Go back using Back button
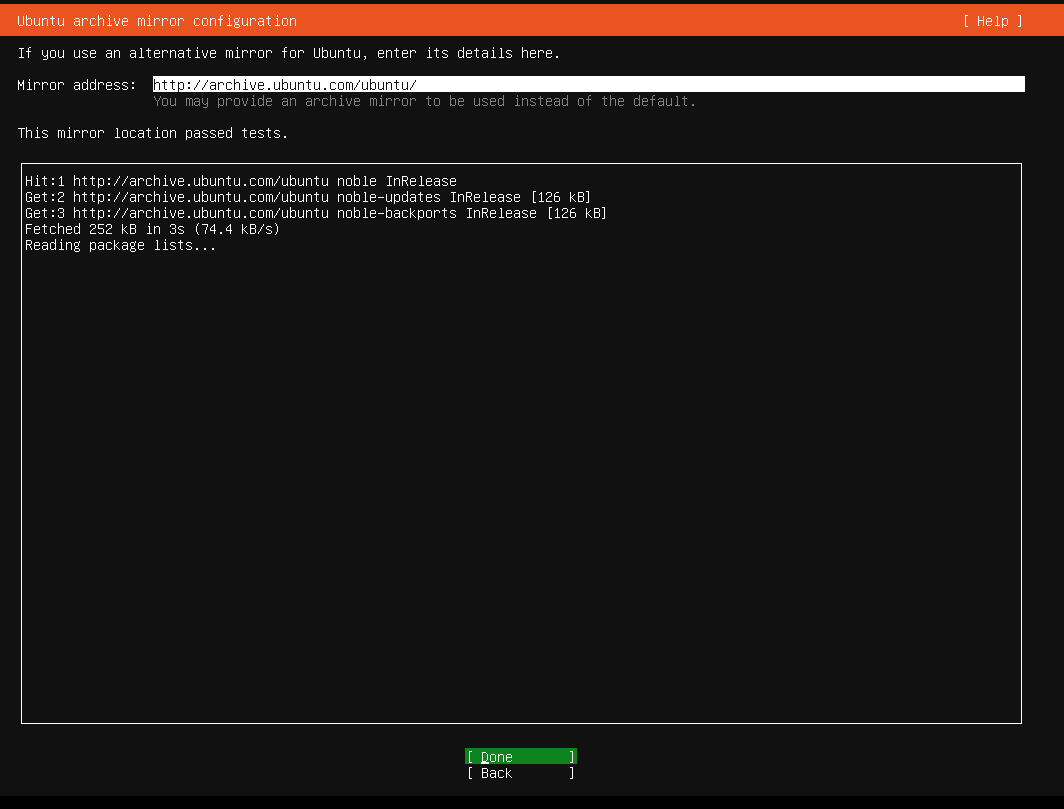The height and width of the screenshot is (809, 1064). 520,773
